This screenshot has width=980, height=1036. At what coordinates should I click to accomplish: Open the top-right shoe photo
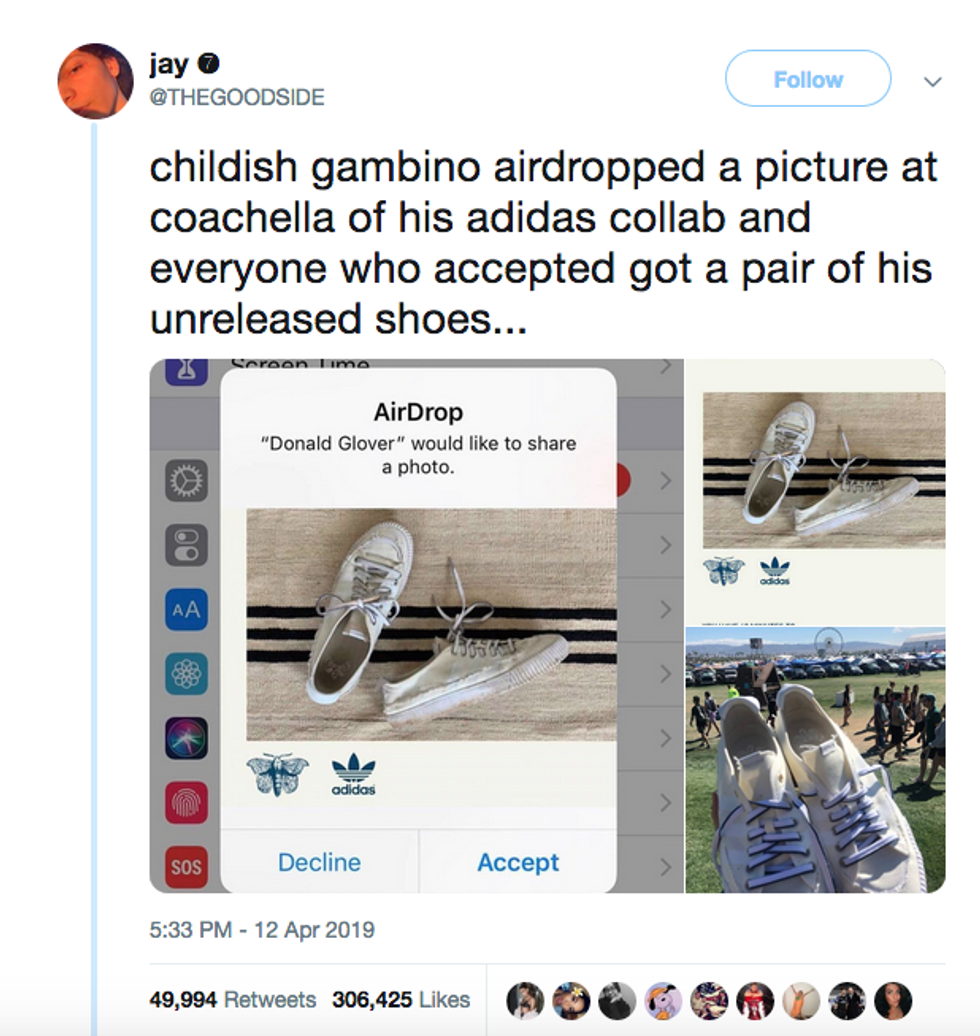pos(815,488)
